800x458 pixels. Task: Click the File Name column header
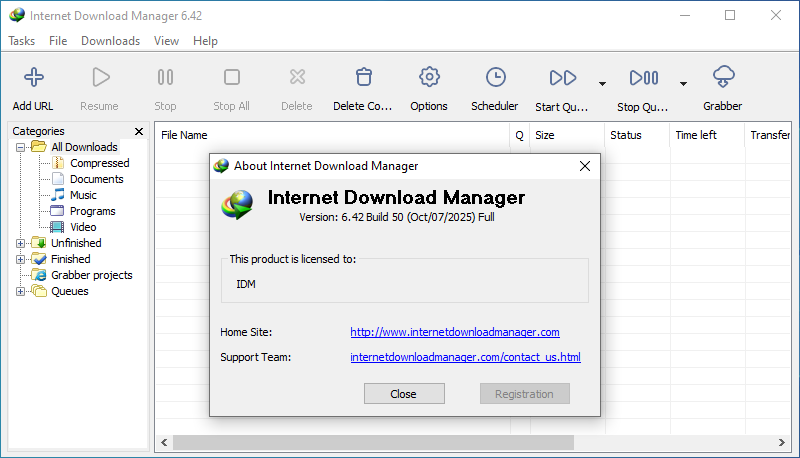(332, 135)
